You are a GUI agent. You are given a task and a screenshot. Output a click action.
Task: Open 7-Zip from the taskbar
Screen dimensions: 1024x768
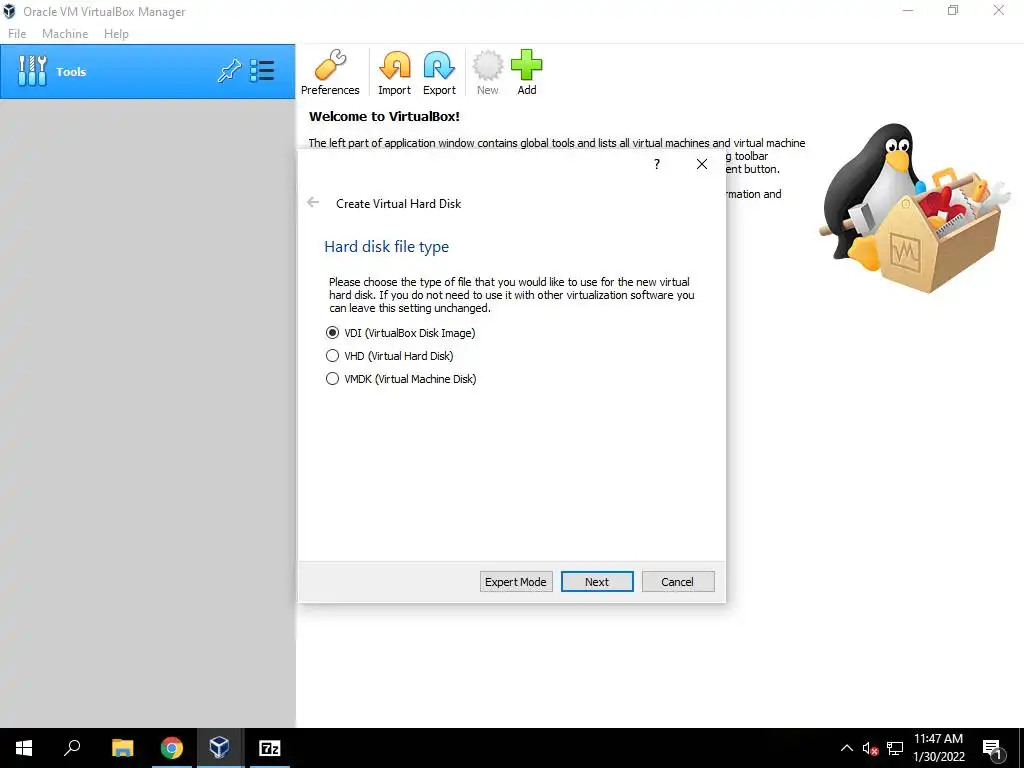[x=270, y=748]
